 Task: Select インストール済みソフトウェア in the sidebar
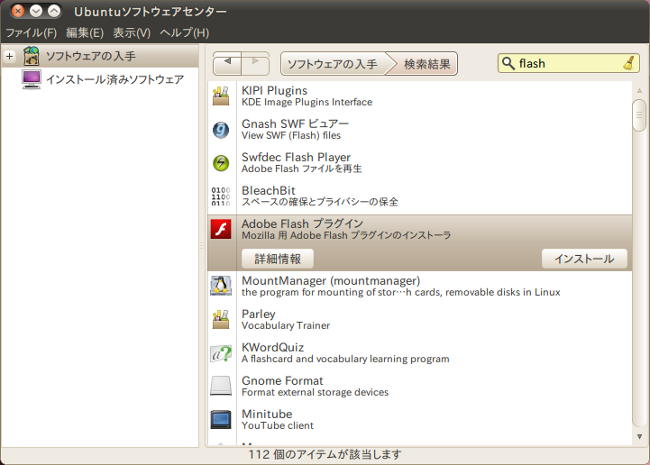point(114,79)
